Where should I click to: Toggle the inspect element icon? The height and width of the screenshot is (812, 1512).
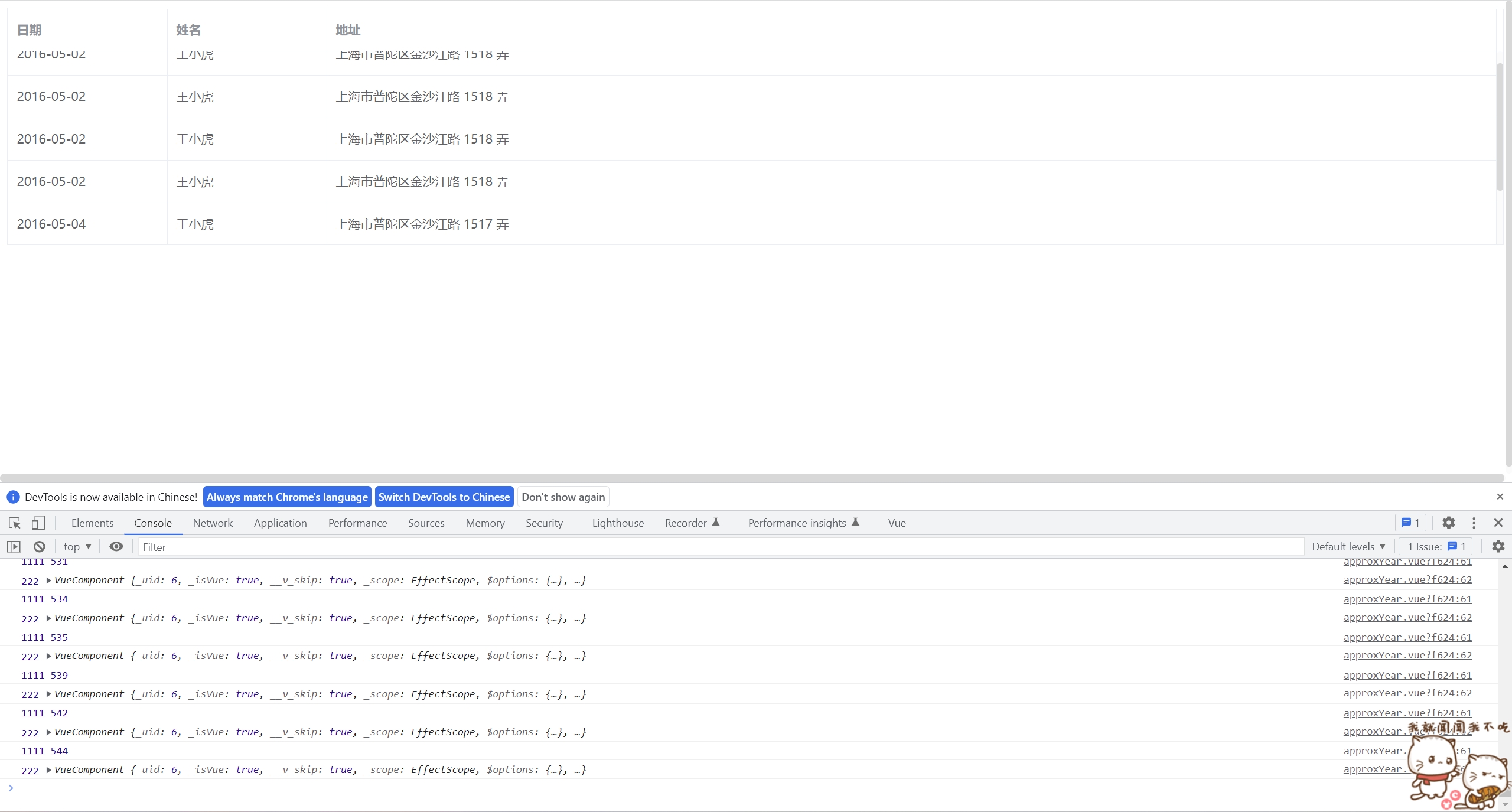click(x=14, y=522)
